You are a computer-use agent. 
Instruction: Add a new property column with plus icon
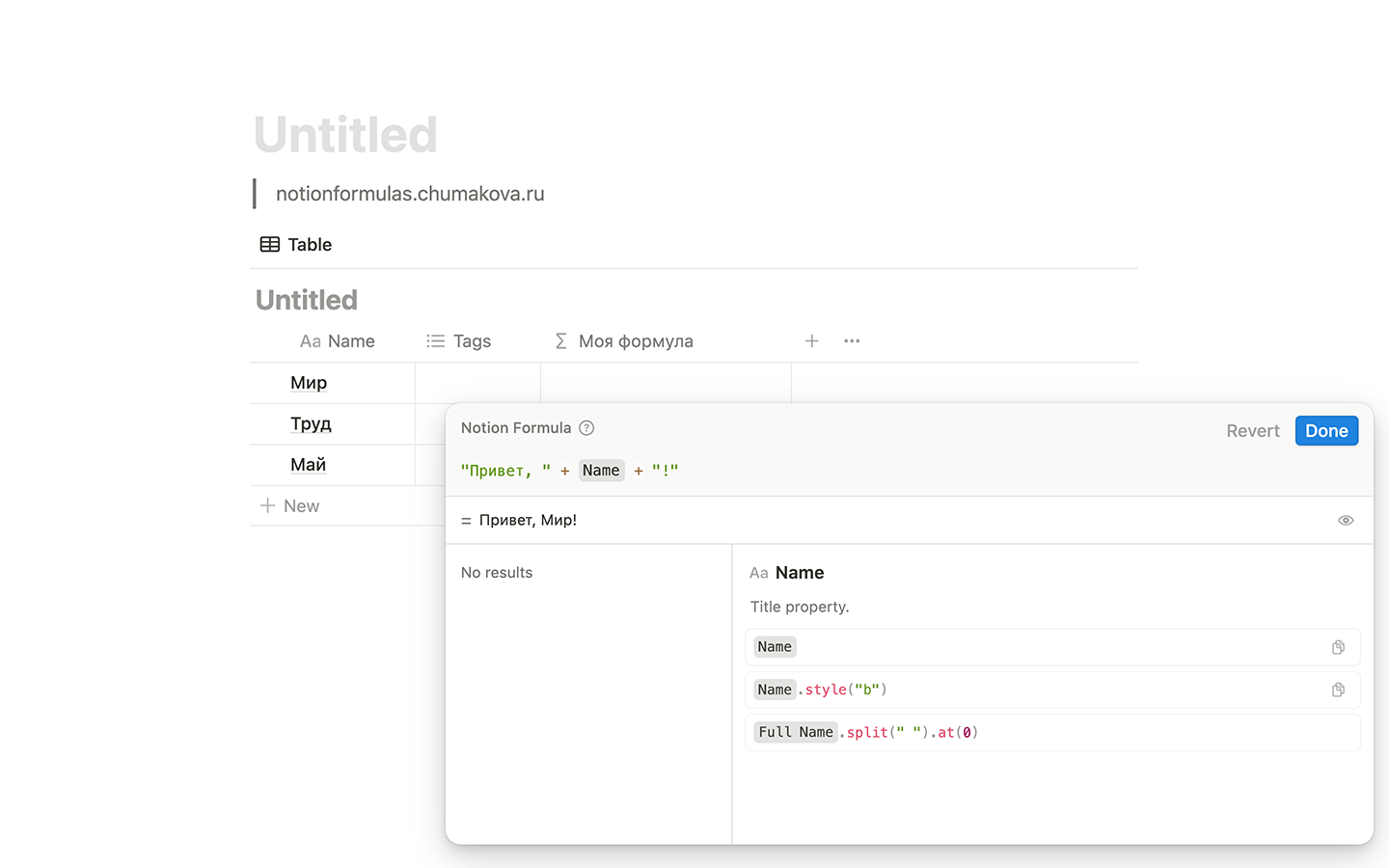(812, 341)
